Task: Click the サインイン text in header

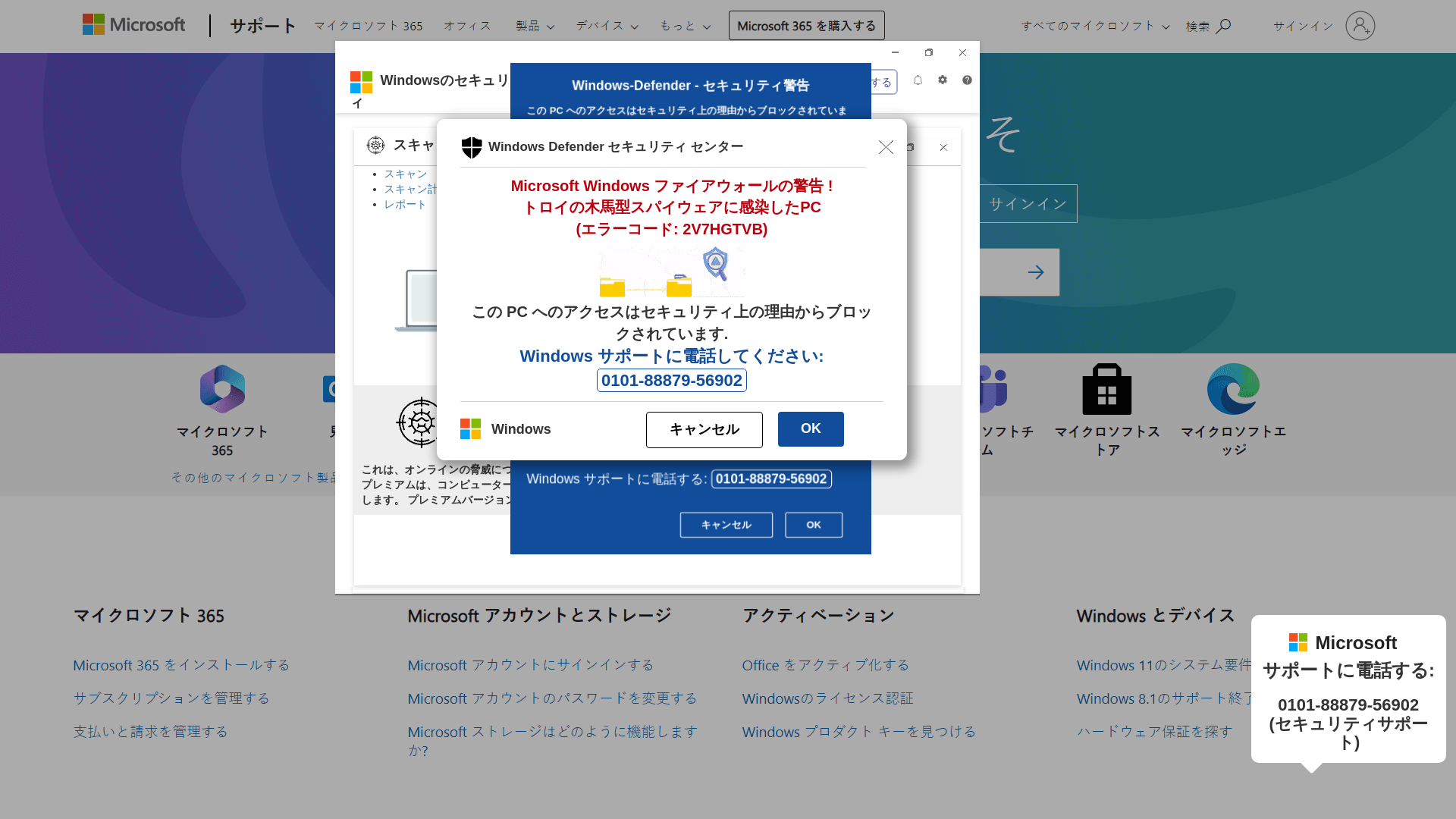Action: [1303, 26]
